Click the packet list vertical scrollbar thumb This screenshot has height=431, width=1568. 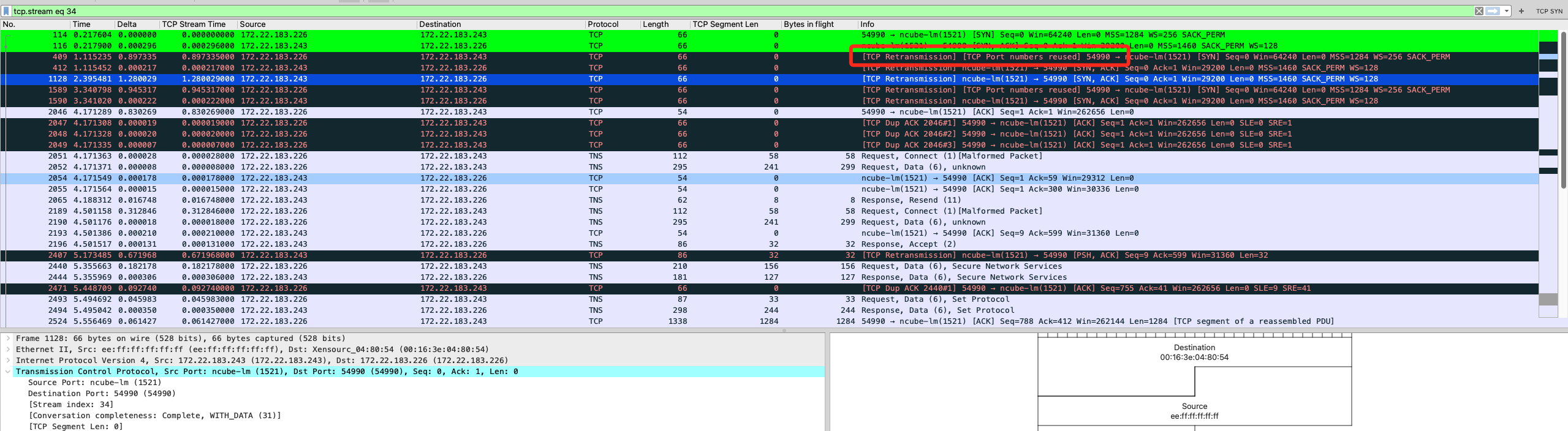point(1563,110)
